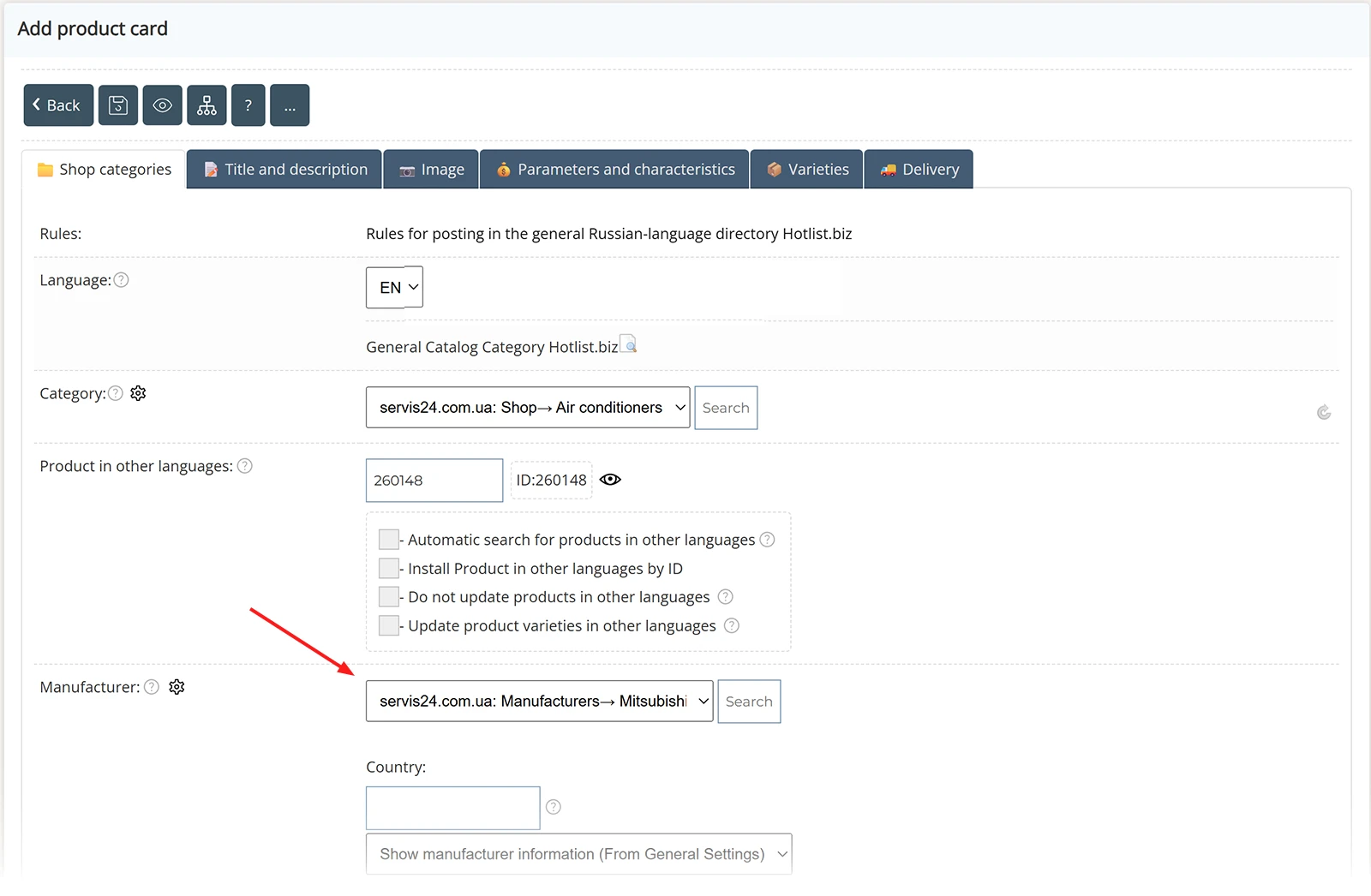Open the more options ellipsis button

[290, 105]
